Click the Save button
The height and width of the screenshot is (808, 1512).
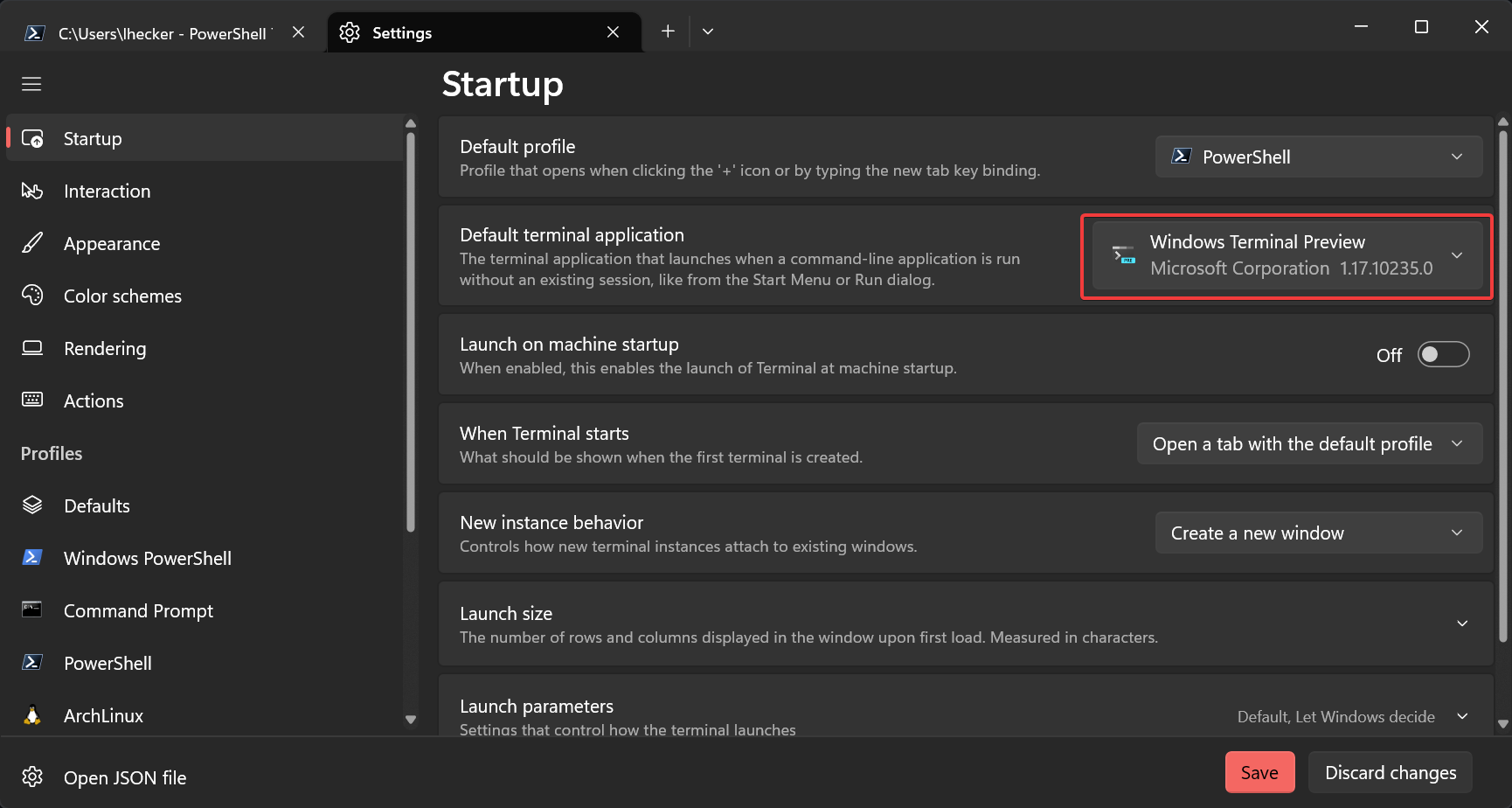tap(1259, 772)
